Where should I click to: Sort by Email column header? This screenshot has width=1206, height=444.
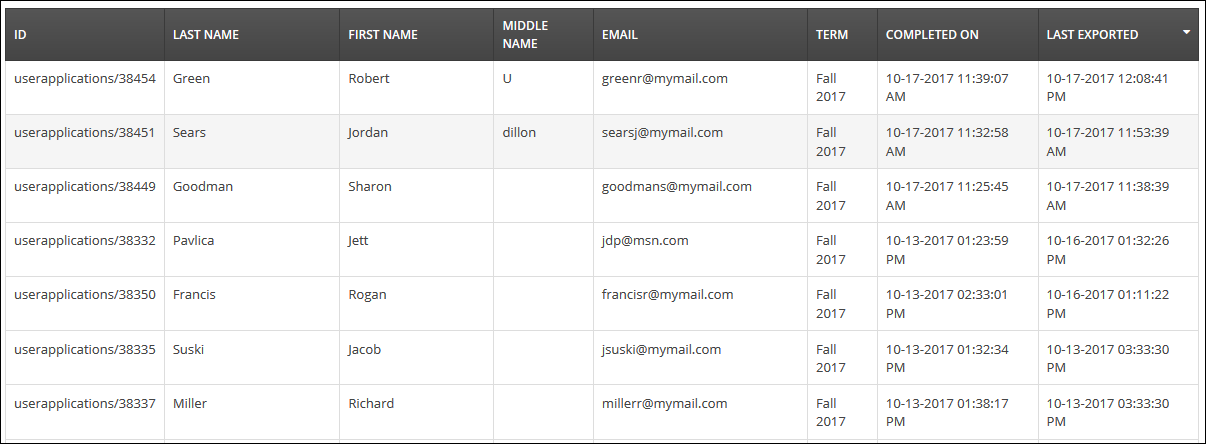(620, 35)
